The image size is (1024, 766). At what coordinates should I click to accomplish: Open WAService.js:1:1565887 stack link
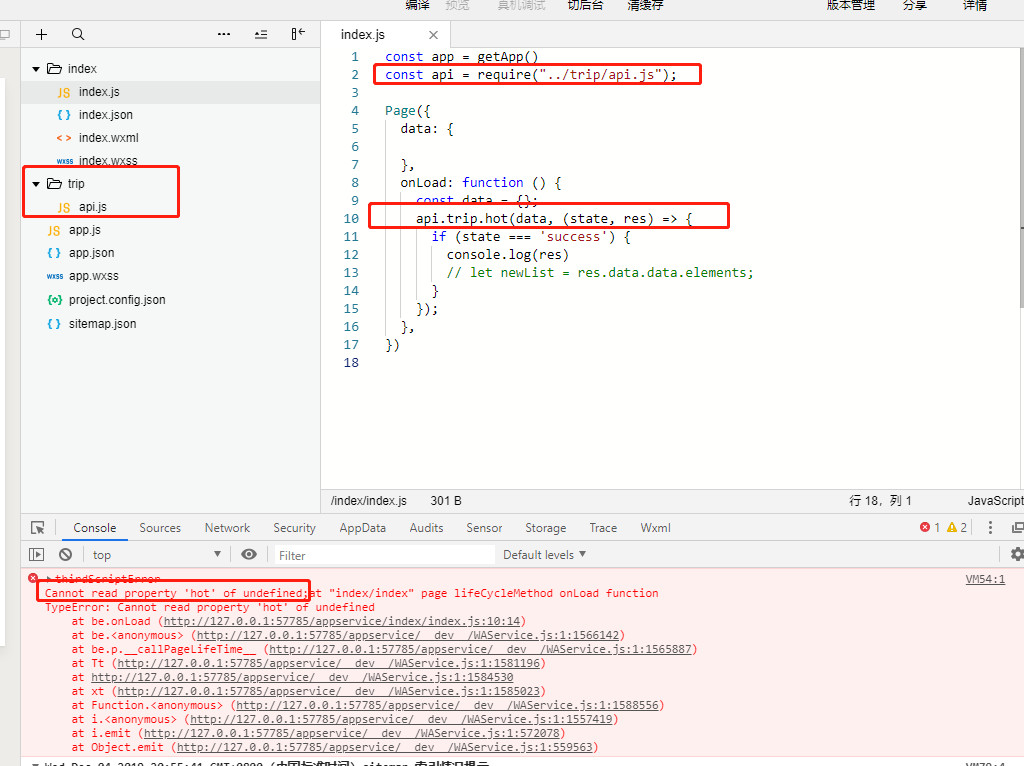click(480, 649)
